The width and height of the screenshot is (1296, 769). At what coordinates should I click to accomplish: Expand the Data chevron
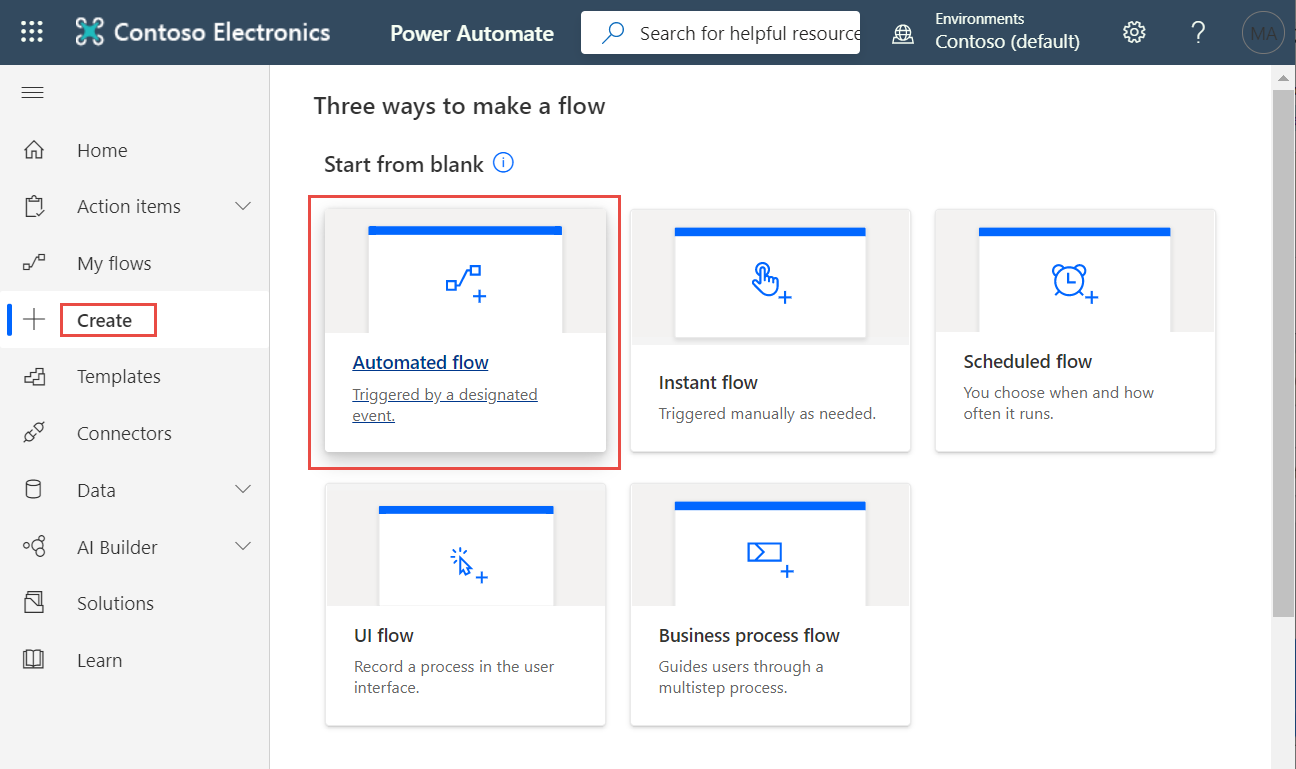[x=243, y=489]
